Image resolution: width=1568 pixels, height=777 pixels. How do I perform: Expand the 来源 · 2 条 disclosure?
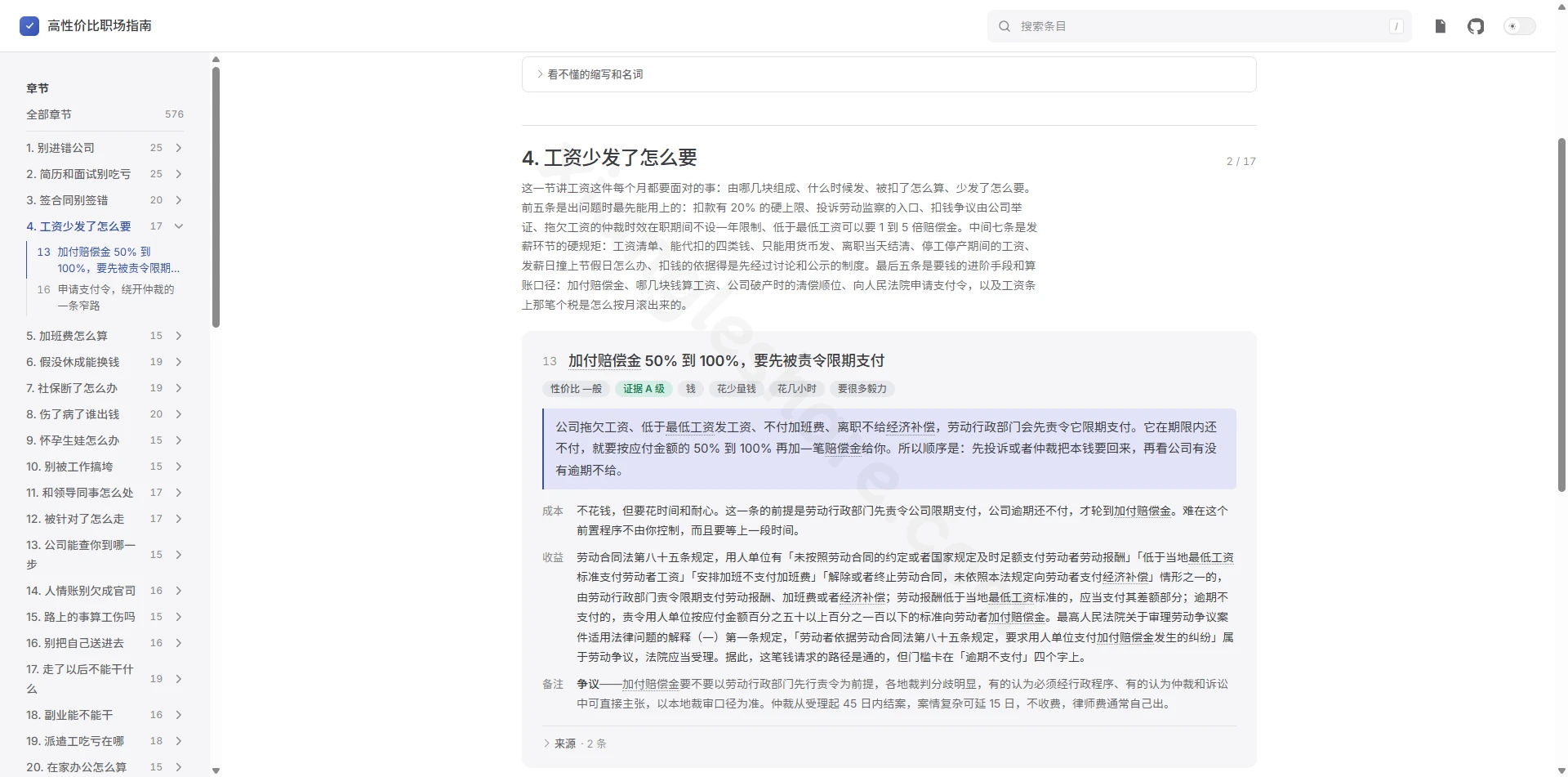click(574, 744)
